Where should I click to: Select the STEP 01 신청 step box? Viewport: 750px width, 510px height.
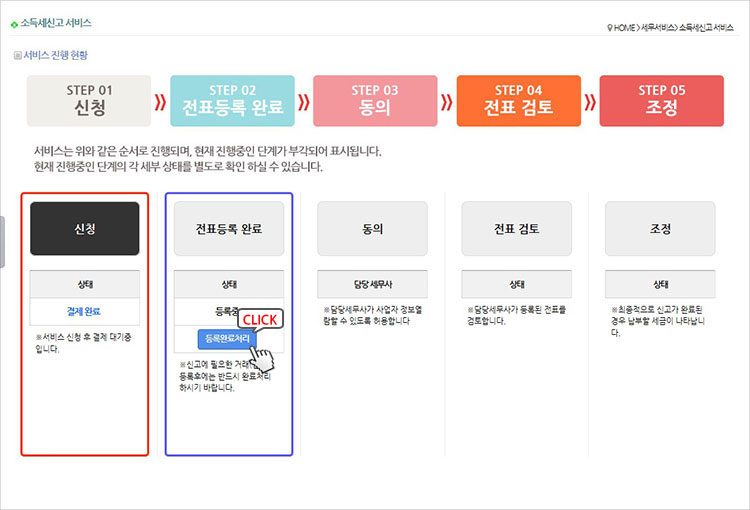[89, 100]
